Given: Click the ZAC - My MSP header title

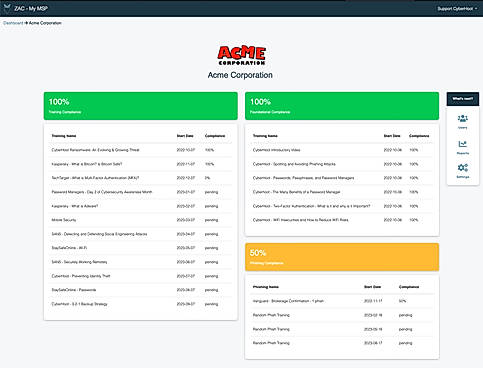Looking at the screenshot, I should (x=31, y=9).
